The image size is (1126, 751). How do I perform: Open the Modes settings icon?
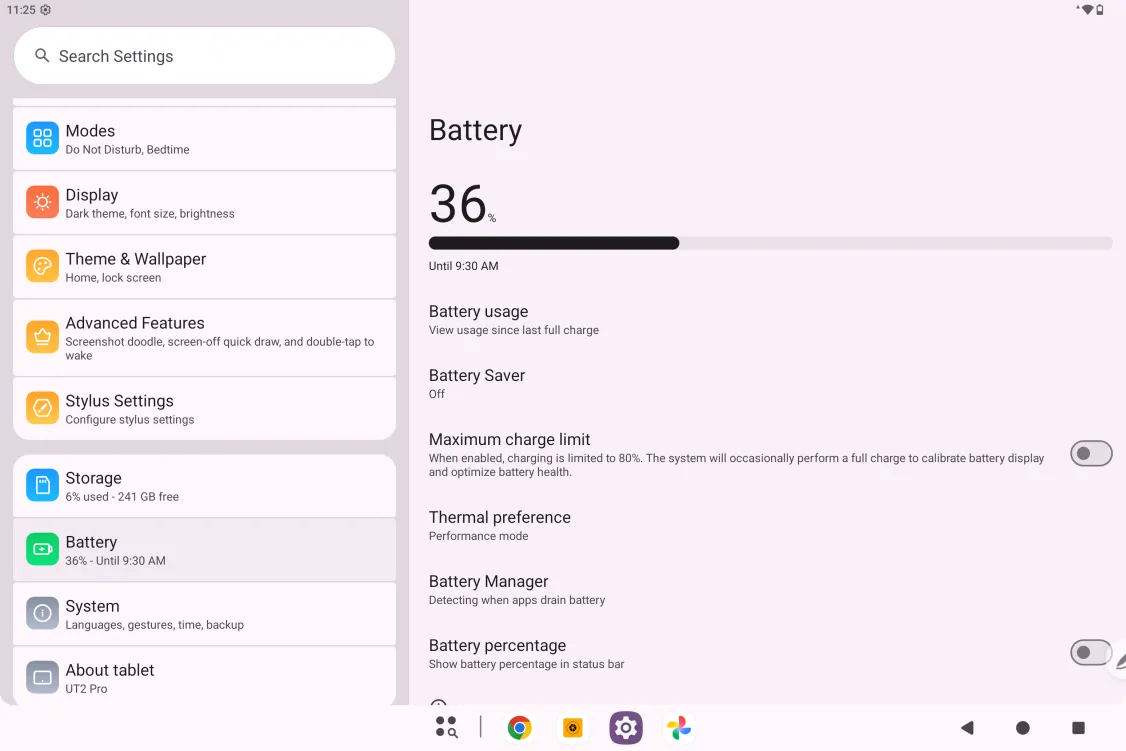42,138
